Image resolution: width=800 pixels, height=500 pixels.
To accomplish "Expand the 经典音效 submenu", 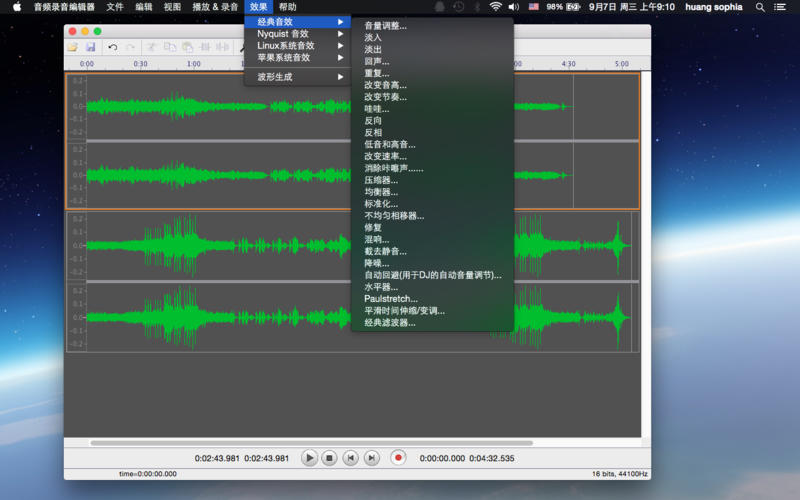I will (x=297, y=22).
